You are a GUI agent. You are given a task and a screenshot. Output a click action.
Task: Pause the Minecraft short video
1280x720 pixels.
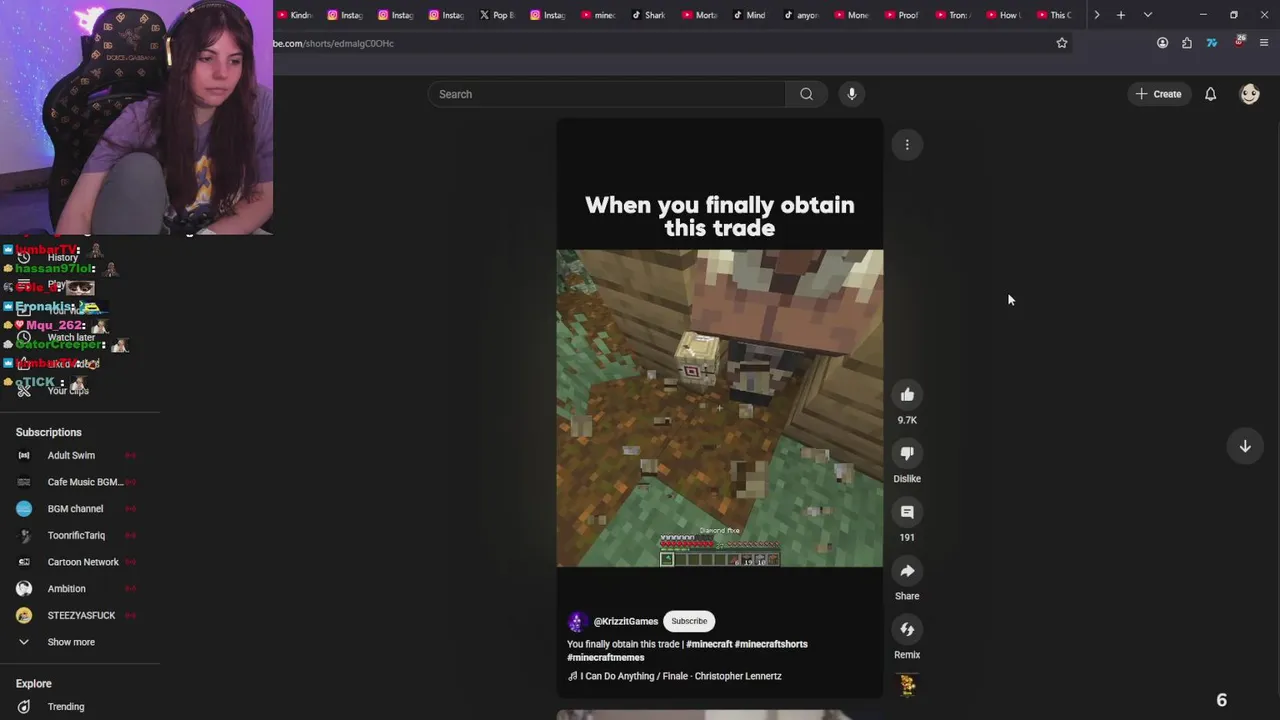720,408
